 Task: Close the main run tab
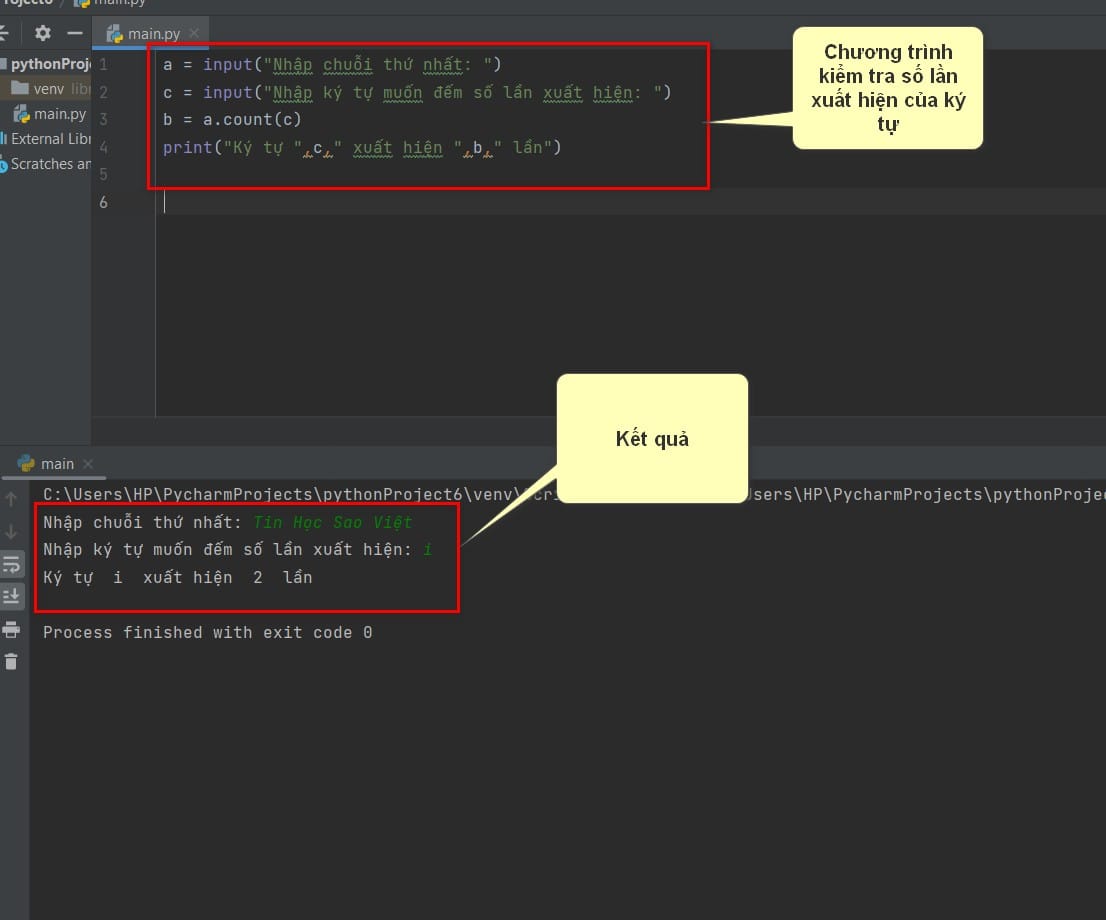(88, 464)
